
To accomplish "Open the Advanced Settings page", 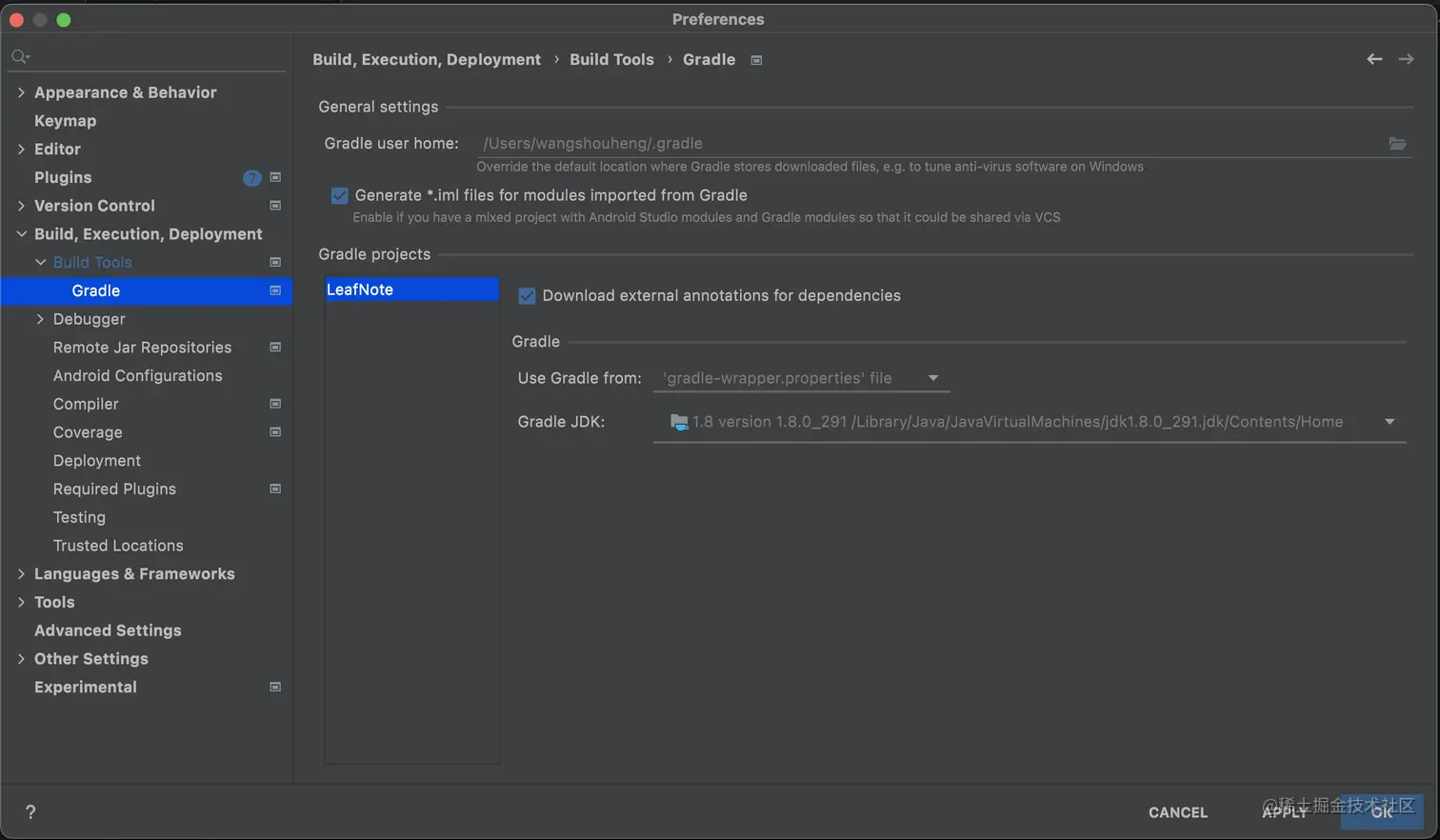I will (108, 630).
